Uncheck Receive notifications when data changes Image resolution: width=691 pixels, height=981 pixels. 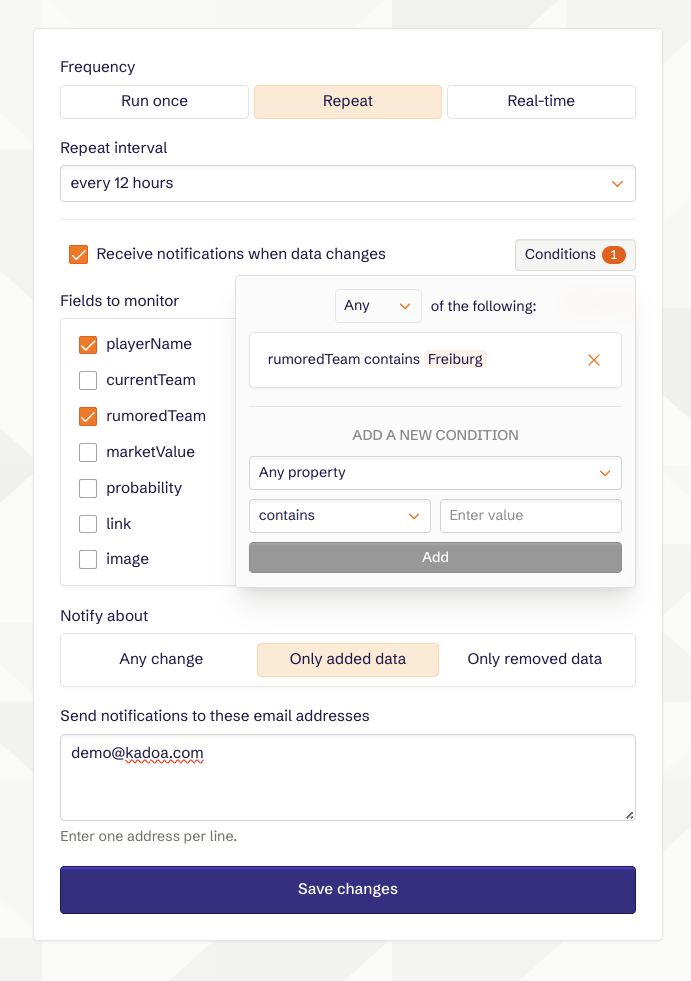tap(78, 255)
